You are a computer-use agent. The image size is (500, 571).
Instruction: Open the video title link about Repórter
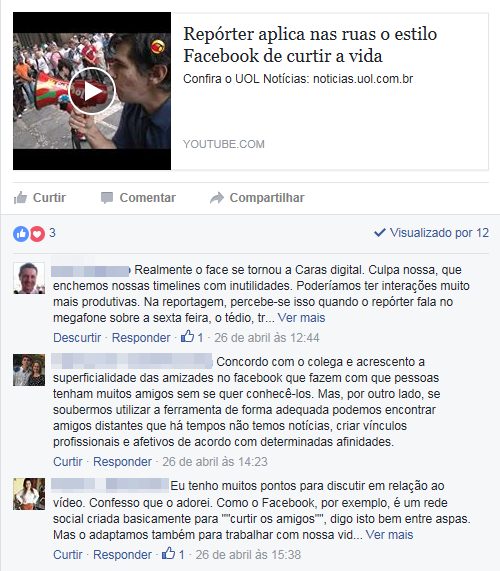pyautogui.click(x=310, y=45)
